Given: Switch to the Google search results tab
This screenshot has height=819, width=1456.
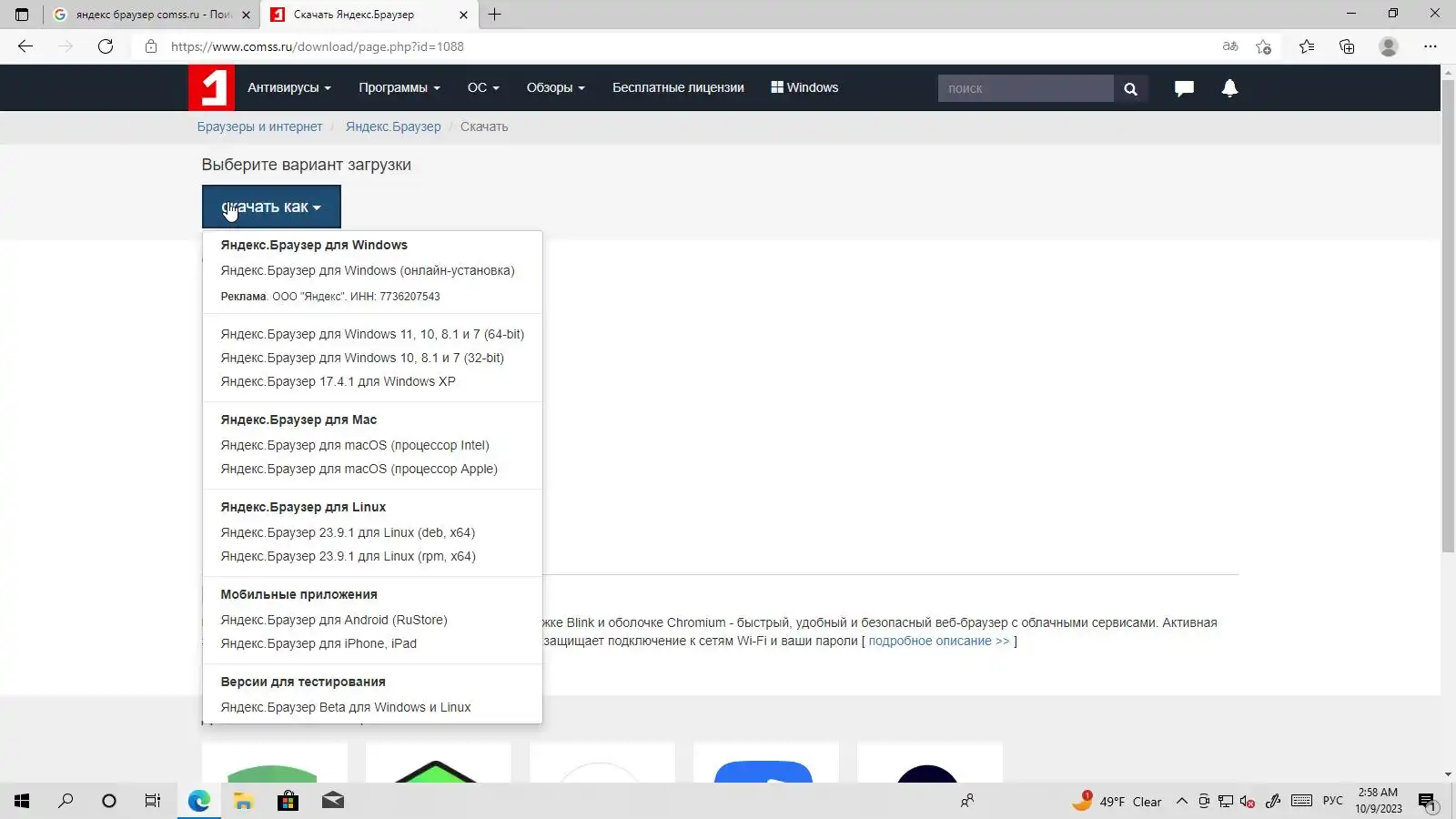Looking at the screenshot, I should point(150,15).
